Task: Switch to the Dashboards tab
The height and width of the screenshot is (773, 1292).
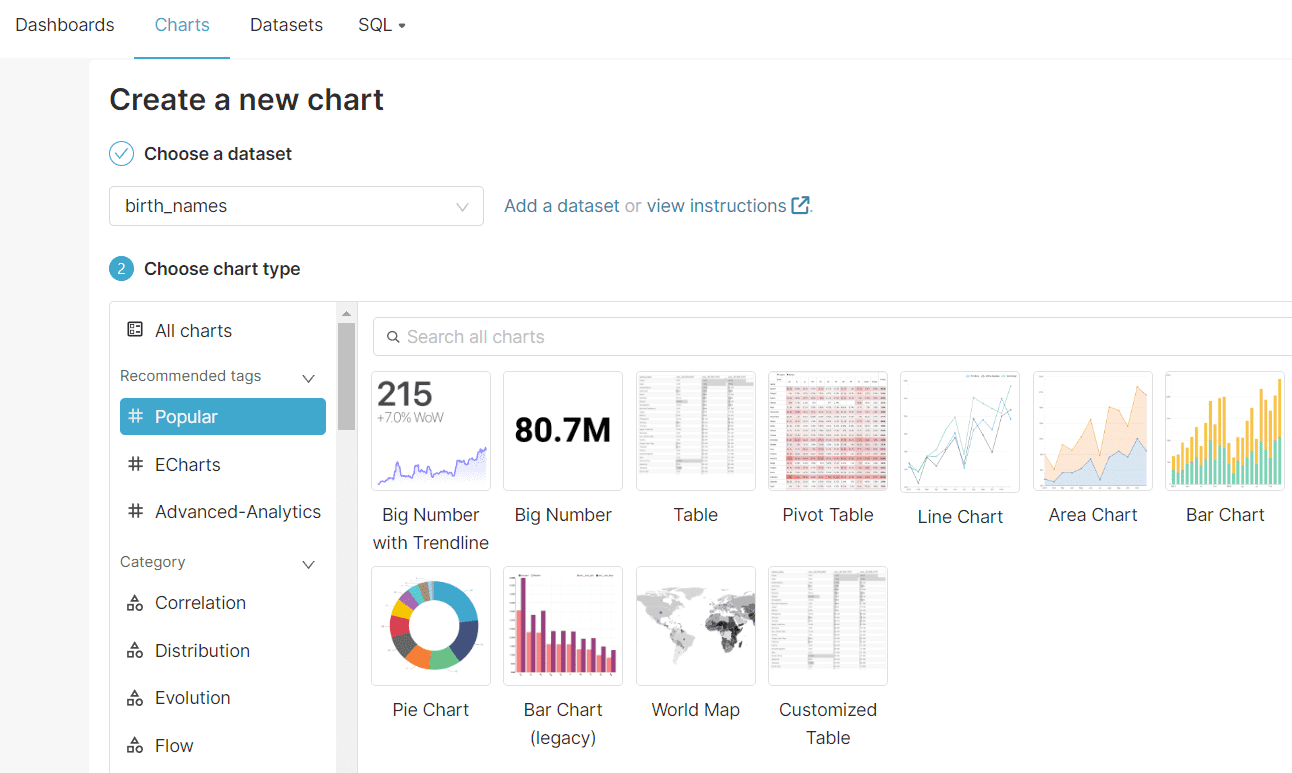Action: pos(64,24)
